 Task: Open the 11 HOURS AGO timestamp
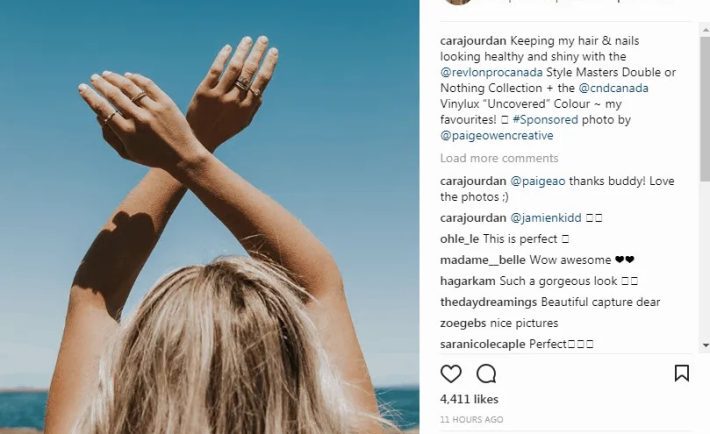click(471, 420)
